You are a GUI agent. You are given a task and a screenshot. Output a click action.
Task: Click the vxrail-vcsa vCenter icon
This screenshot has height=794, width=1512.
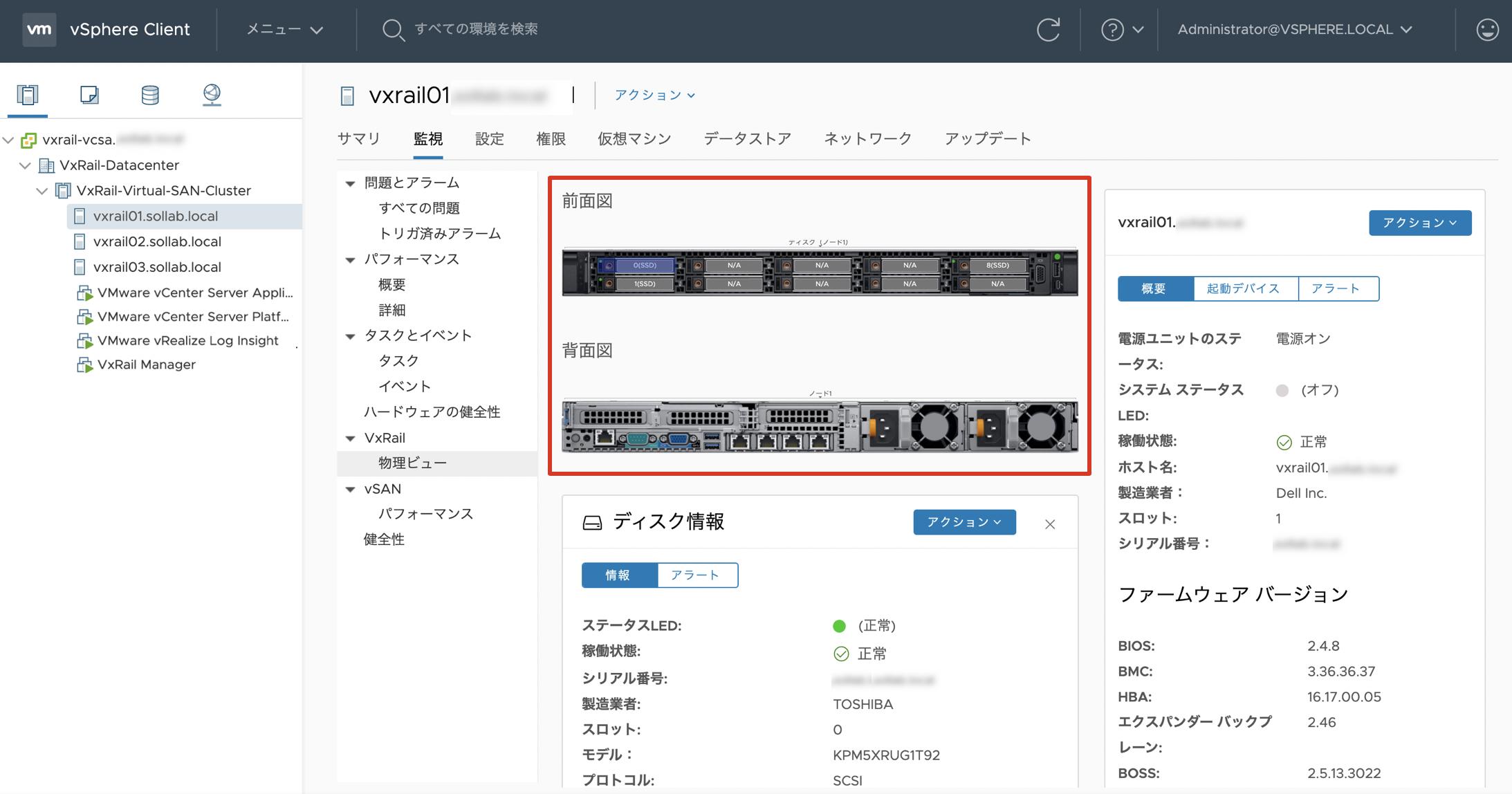pyautogui.click(x=28, y=140)
